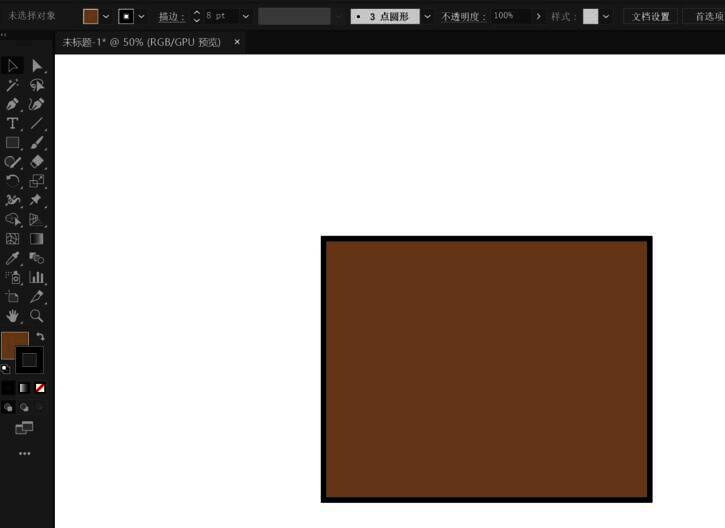Select the Eyedropper tool

(x=12, y=258)
